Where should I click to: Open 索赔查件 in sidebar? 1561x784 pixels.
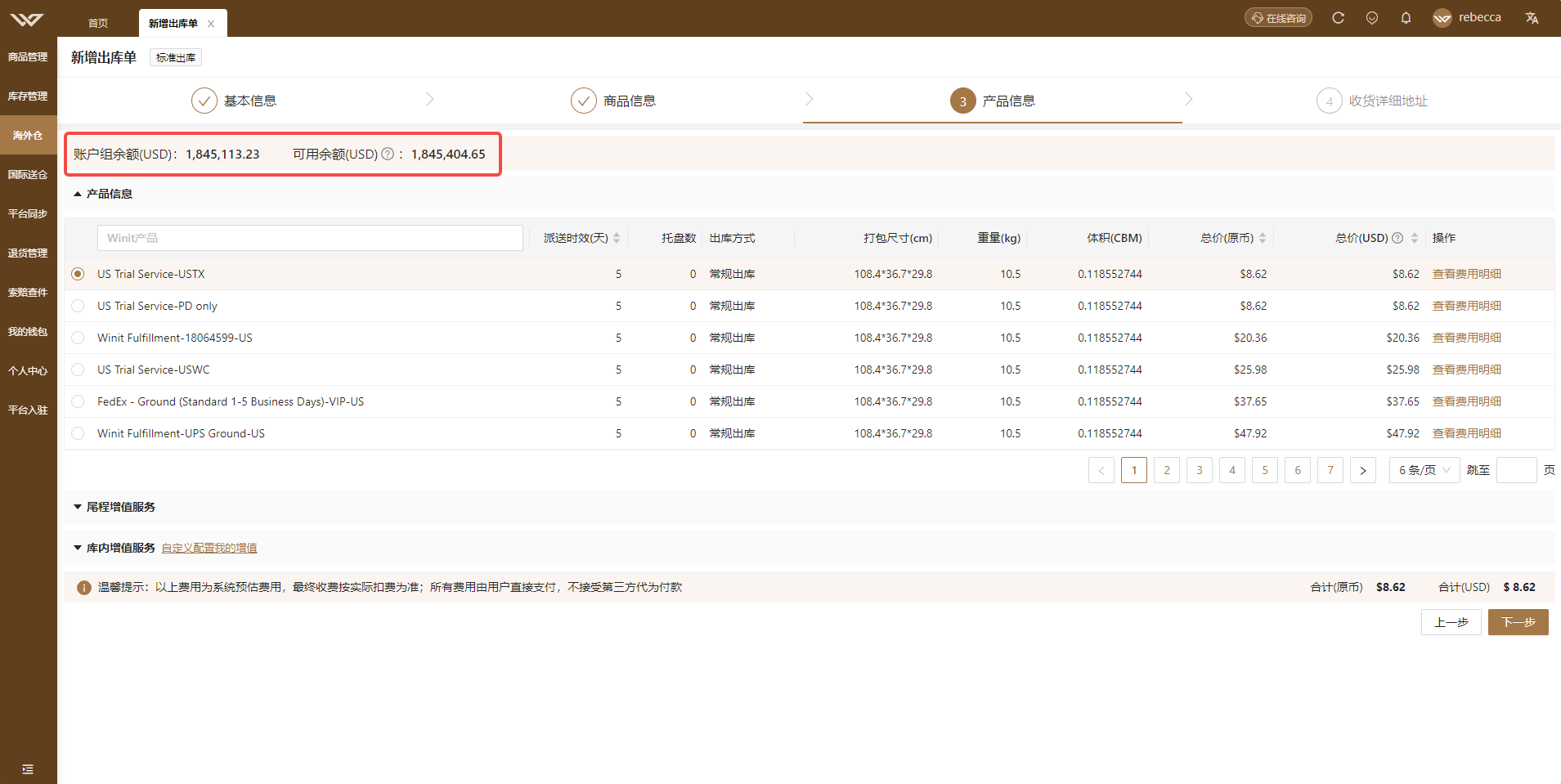[28, 293]
